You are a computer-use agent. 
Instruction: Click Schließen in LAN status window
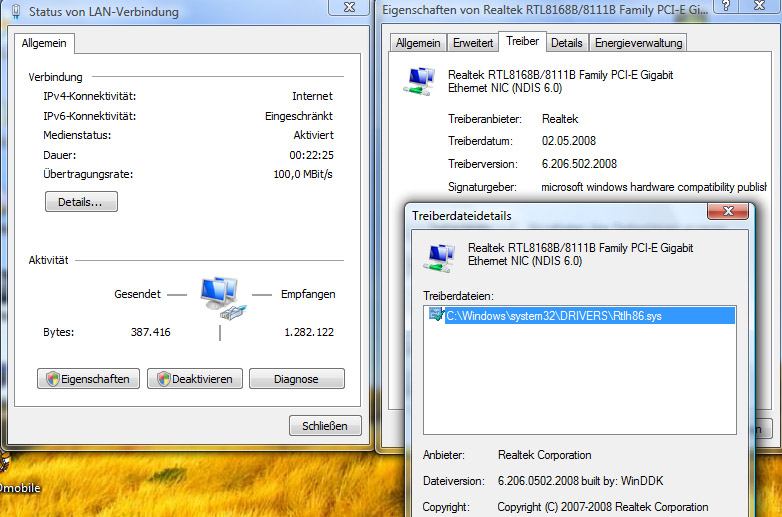325,426
